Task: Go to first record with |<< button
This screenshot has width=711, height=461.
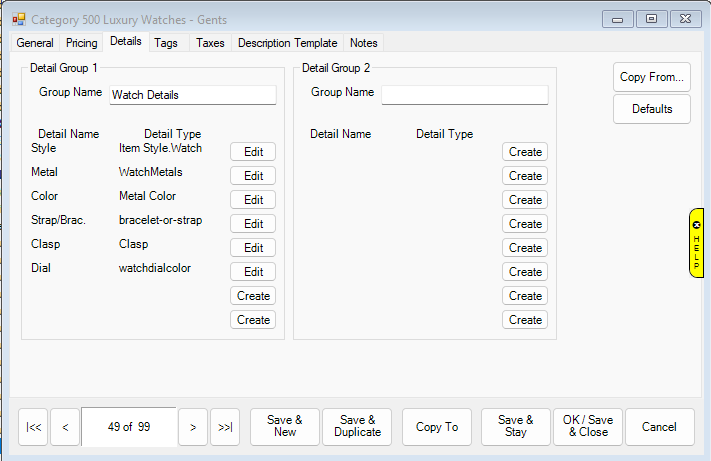Action: pos(34,427)
